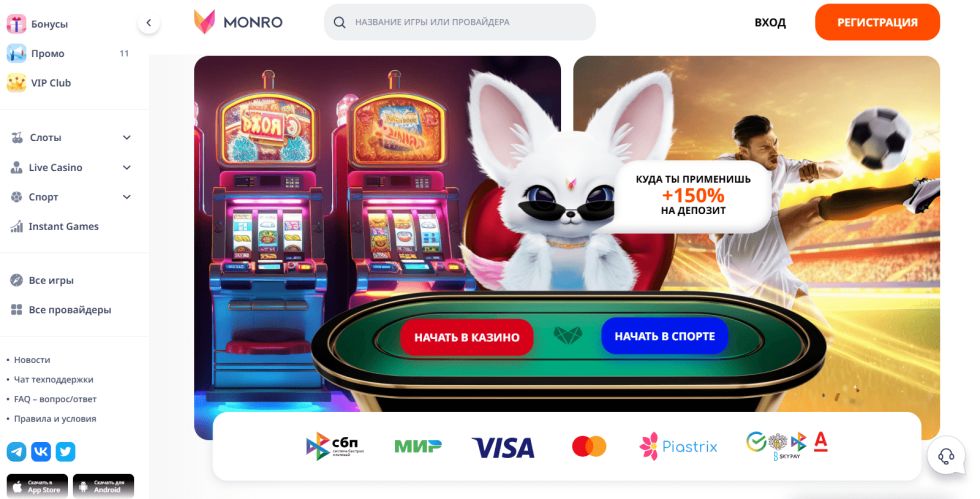980x499 pixels.
Task: Open the Twitter social icon
Action: [66, 451]
